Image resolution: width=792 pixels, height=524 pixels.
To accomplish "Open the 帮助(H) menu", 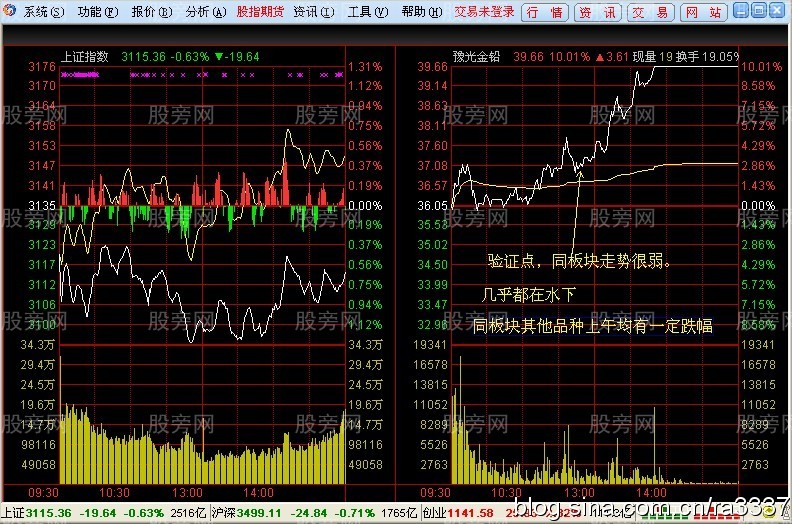I will click(x=421, y=11).
